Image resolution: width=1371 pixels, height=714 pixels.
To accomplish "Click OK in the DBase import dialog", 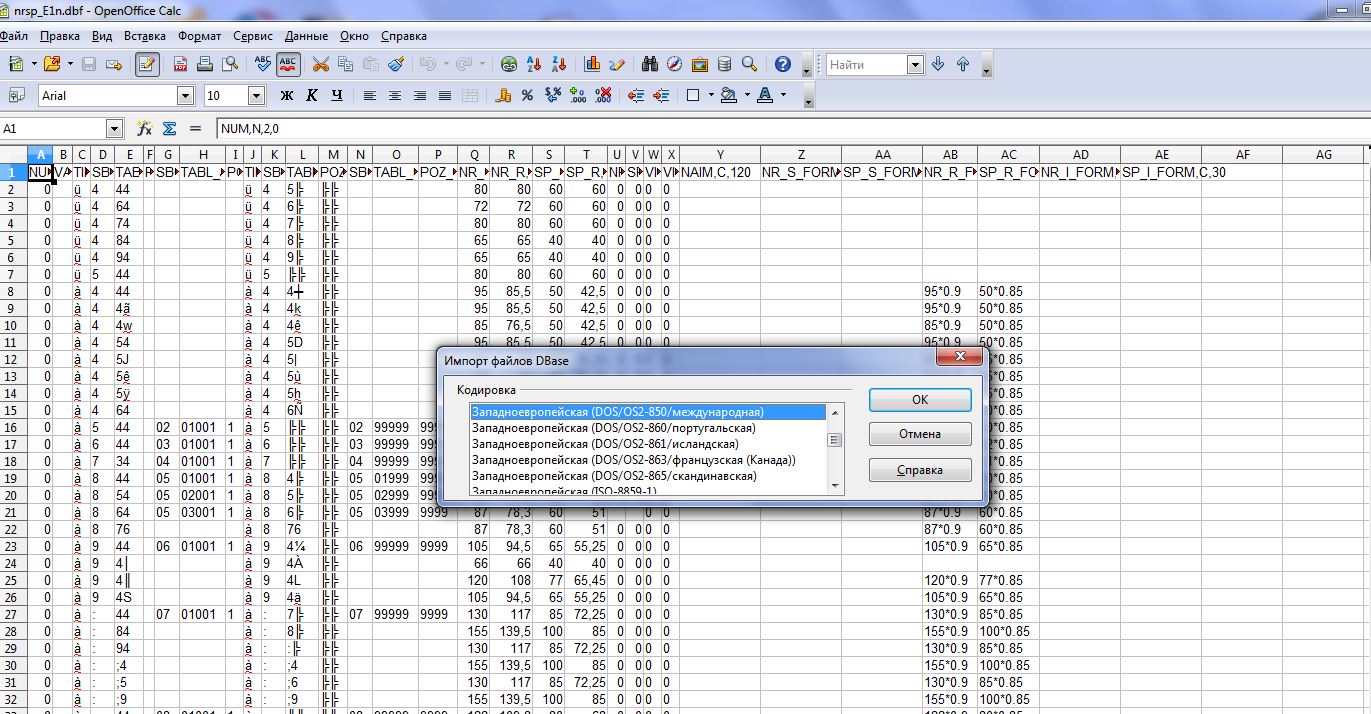I will [919, 400].
